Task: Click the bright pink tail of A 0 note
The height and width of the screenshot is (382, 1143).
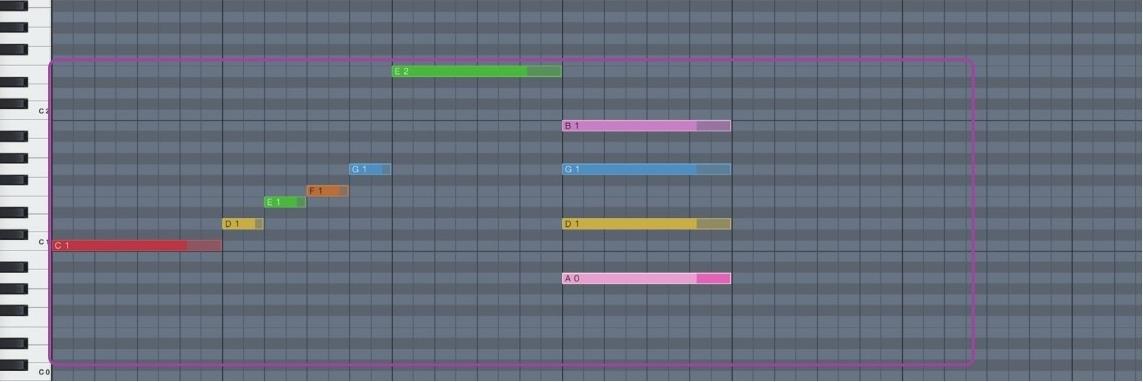Action: [714, 278]
